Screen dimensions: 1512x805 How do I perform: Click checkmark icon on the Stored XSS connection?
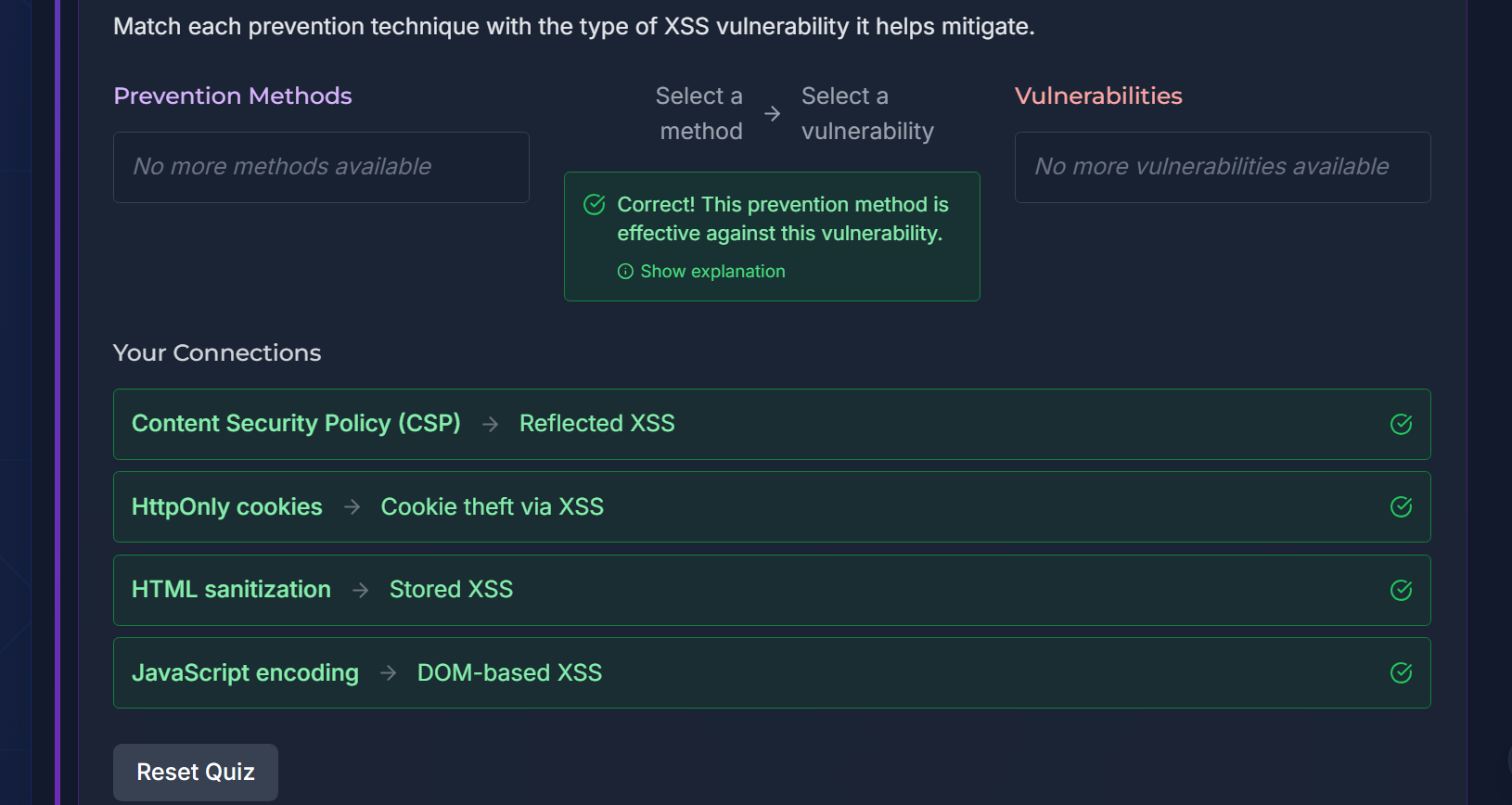(x=1401, y=591)
